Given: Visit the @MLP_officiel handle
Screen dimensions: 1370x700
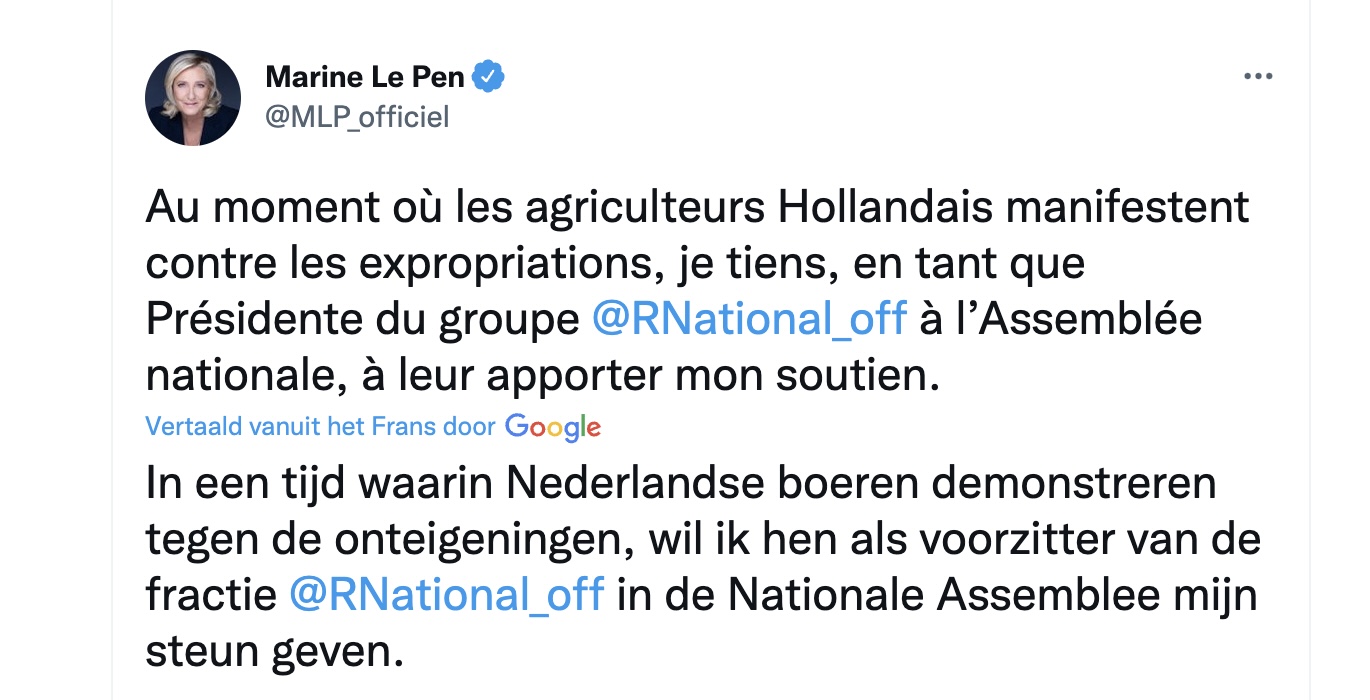Looking at the screenshot, I should [x=357, y=117].
